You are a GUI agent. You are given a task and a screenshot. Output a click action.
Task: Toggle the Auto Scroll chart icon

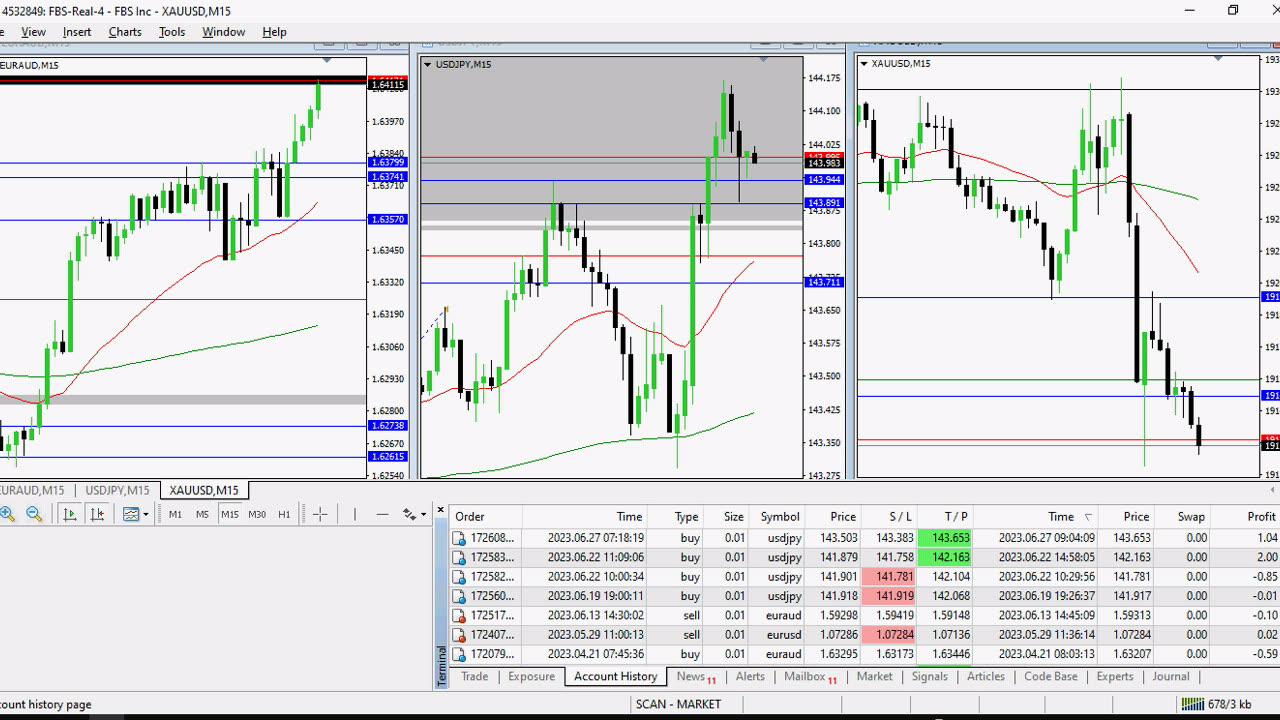tap(70, 514)
